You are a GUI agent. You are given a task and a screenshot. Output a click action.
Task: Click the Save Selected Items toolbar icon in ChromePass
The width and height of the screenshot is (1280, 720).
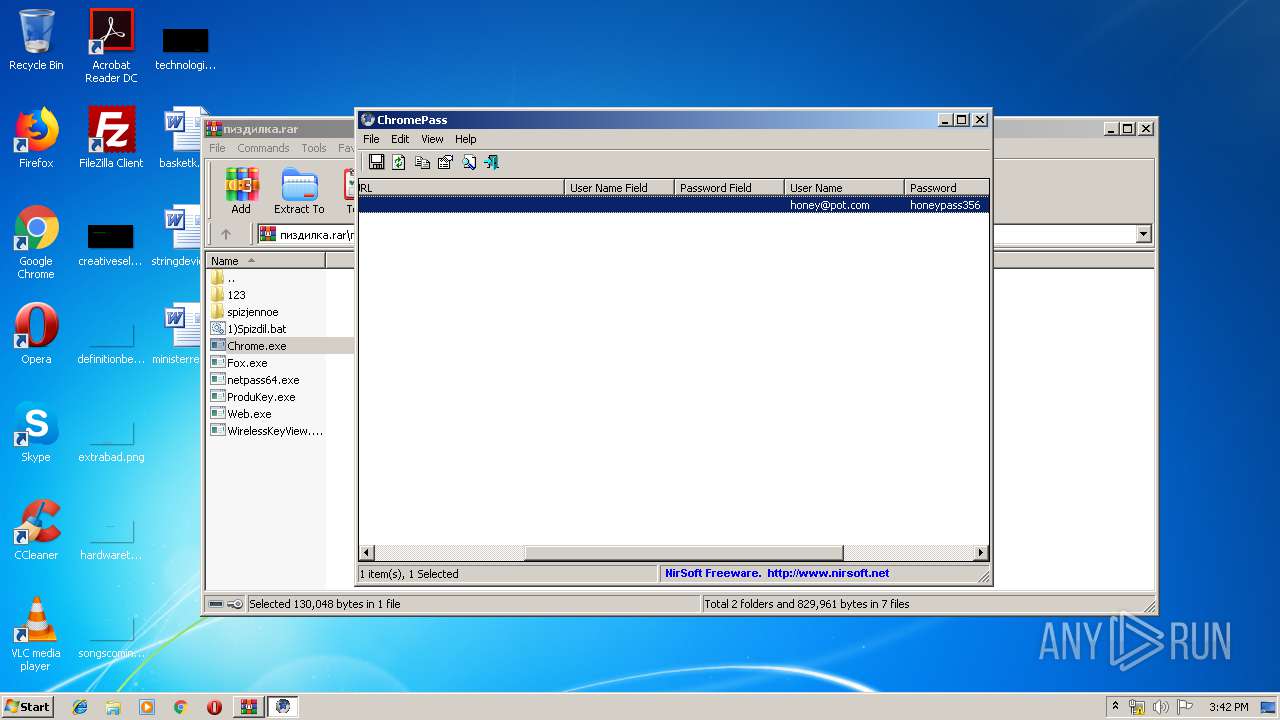(377, 162)
